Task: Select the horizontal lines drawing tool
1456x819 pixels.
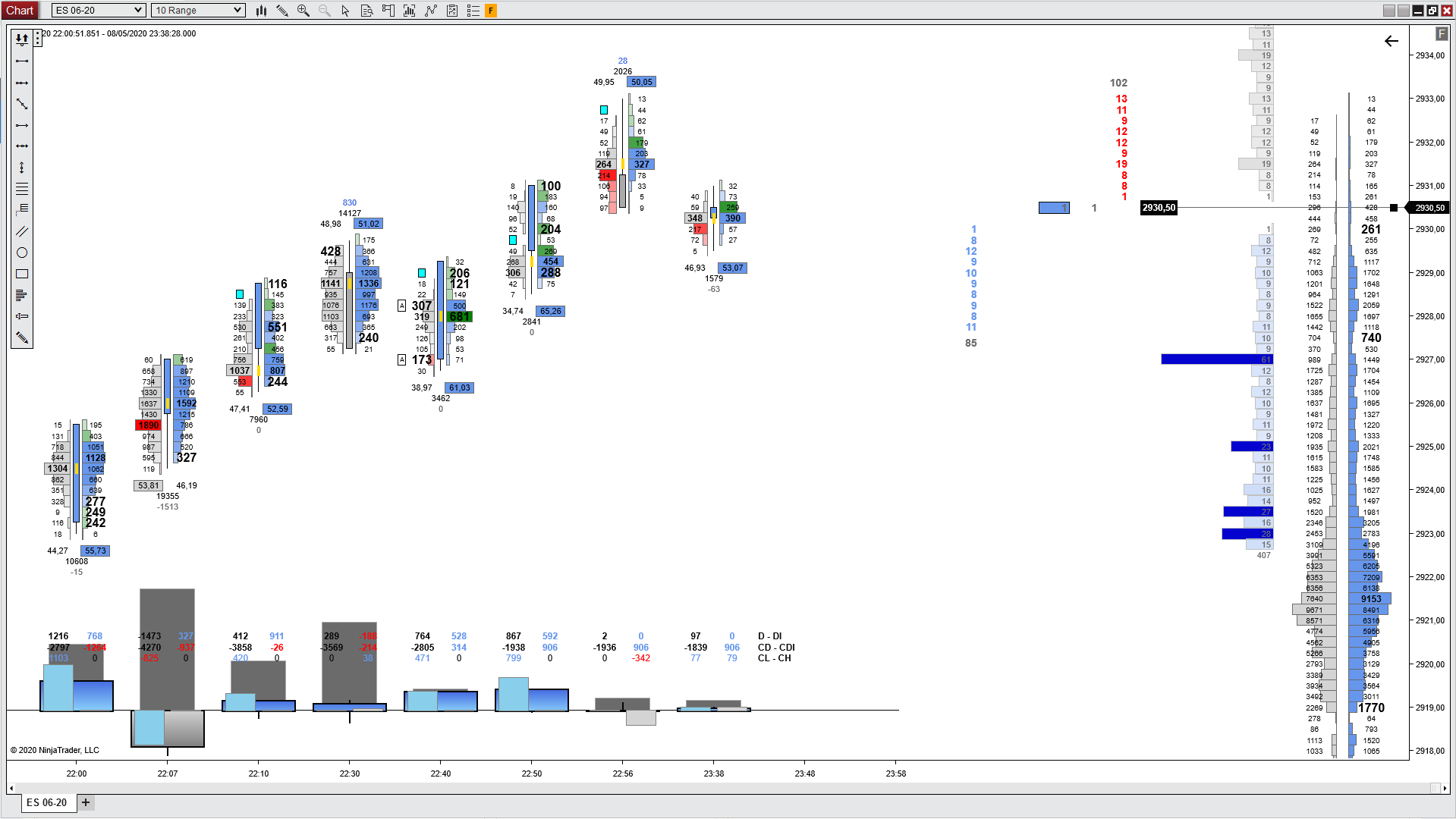Action: [x=22, y=189]
